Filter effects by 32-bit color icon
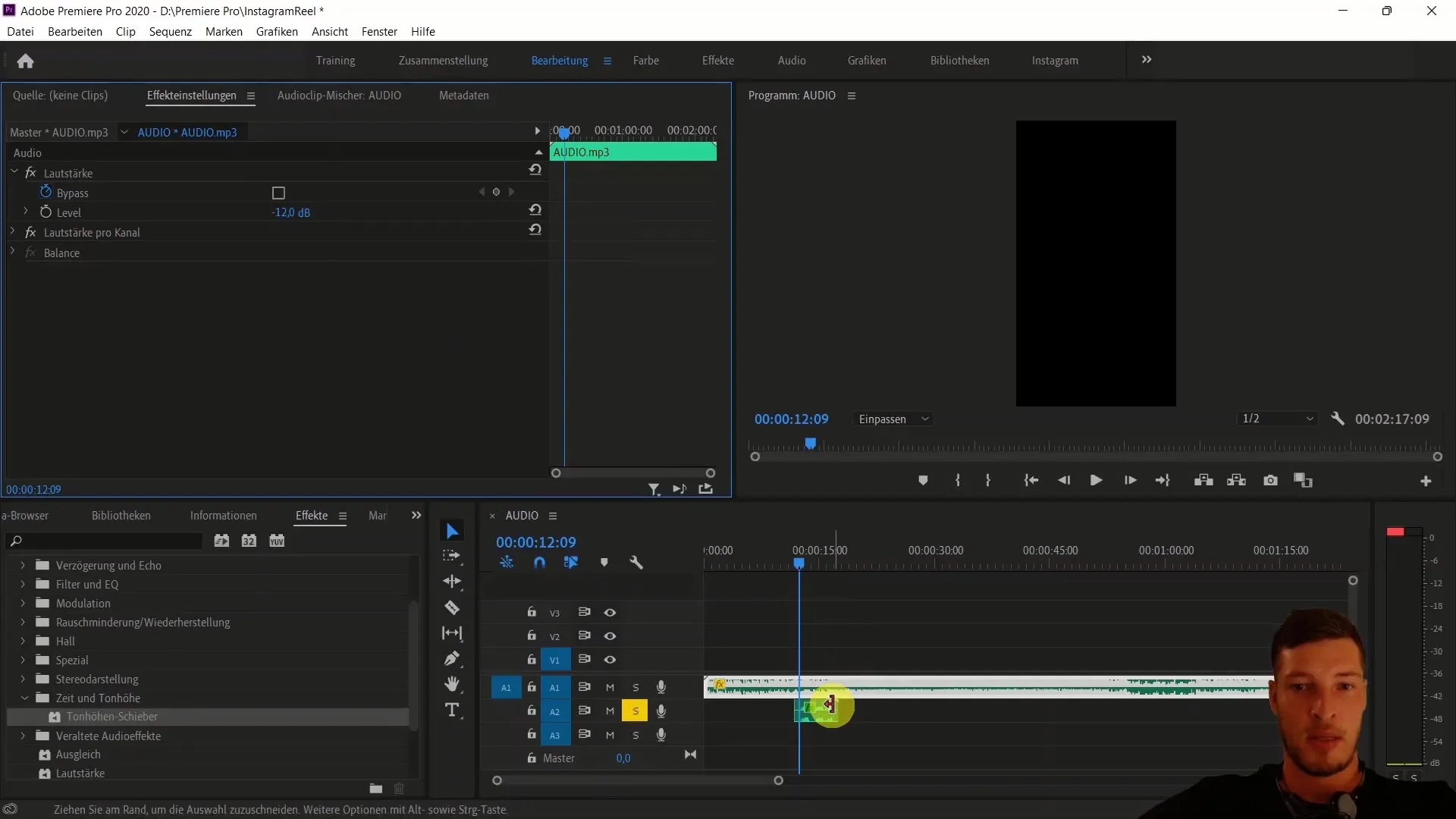The image size is (1456, 819). pos(249,541)
